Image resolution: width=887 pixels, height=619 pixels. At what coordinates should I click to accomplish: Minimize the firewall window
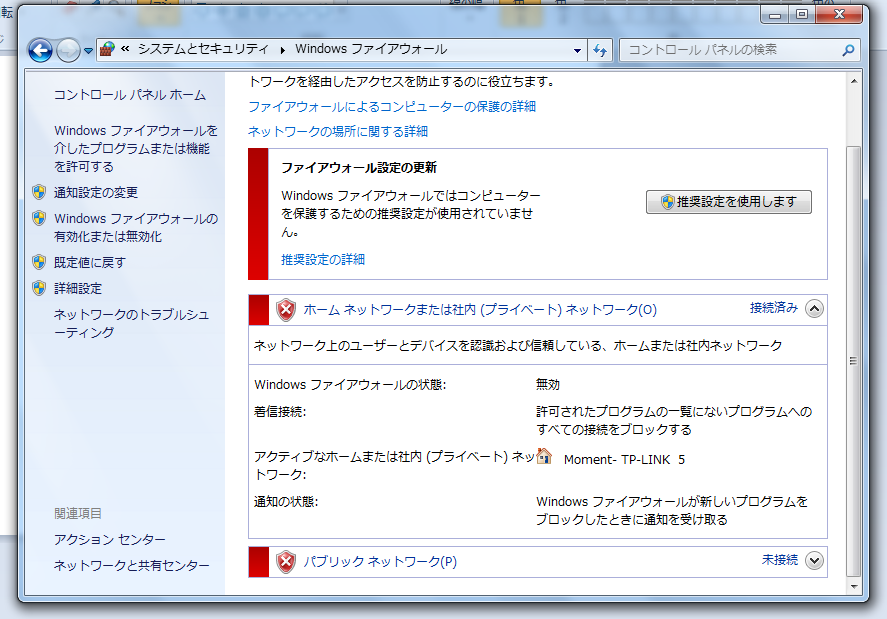(x=775, y=14)
